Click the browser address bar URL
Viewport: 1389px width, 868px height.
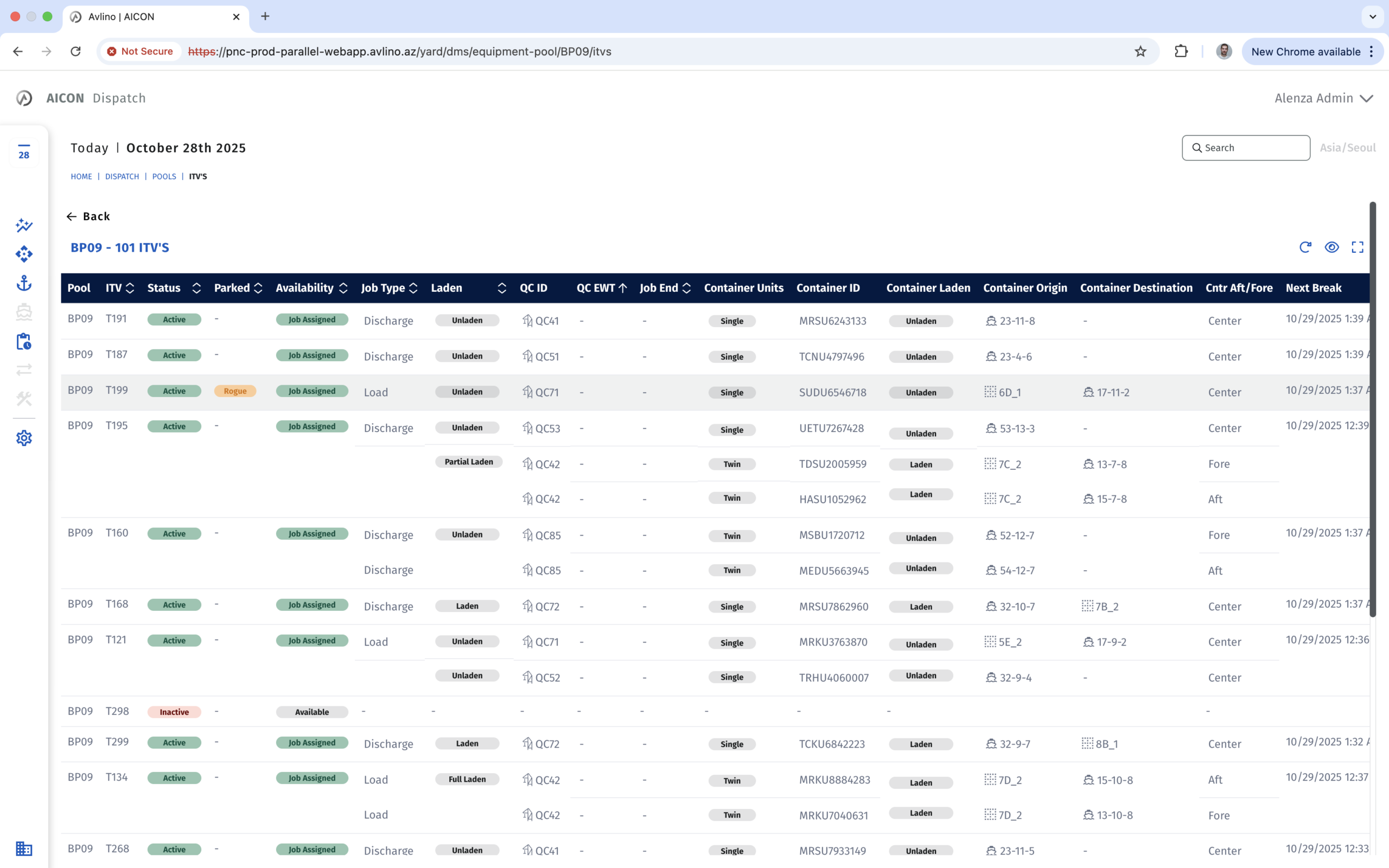[x=399, y=52]
